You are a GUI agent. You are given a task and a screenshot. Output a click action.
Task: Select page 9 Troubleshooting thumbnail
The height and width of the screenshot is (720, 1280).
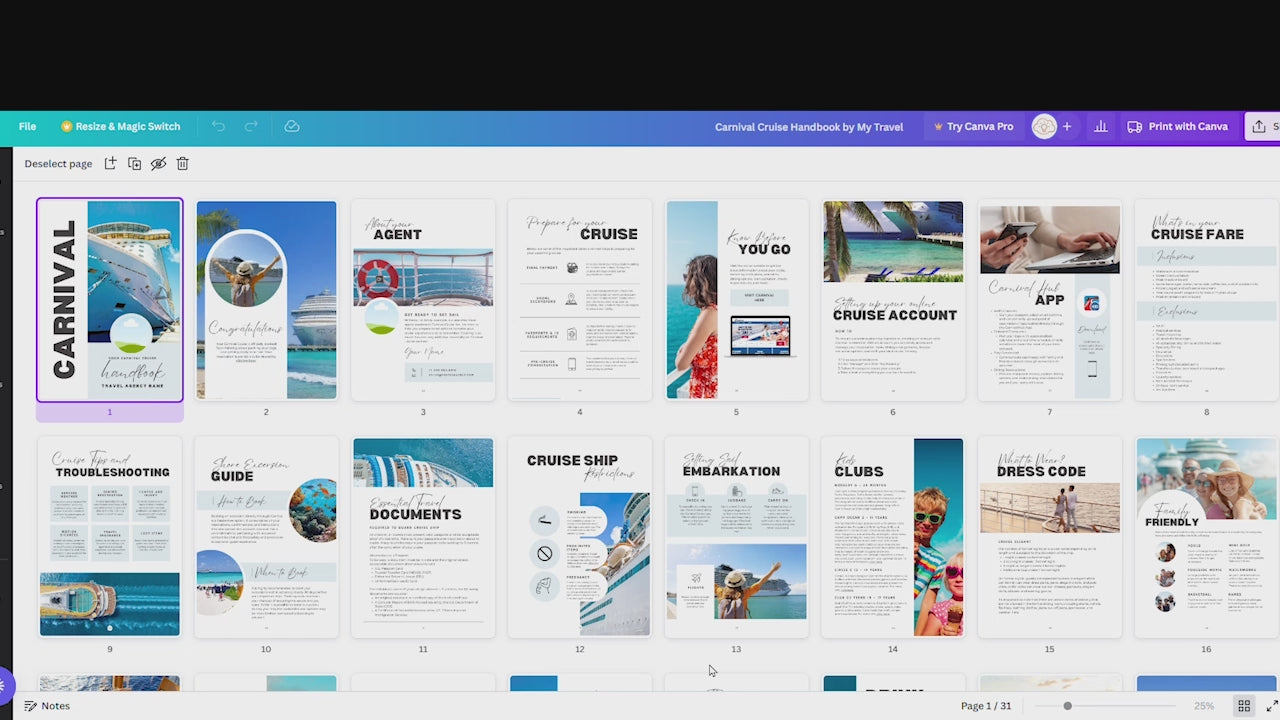point(110,537)
